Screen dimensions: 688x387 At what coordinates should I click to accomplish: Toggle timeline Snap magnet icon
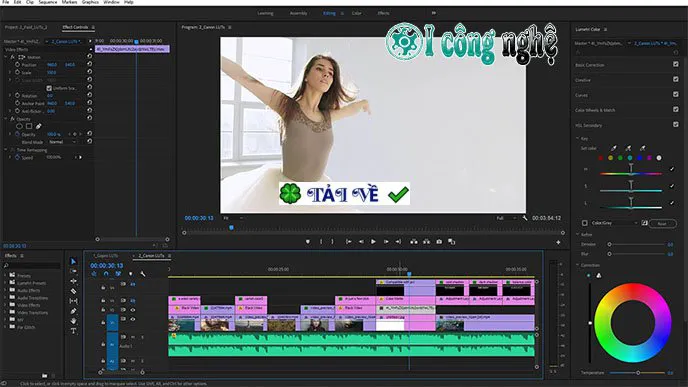(106, 274)
